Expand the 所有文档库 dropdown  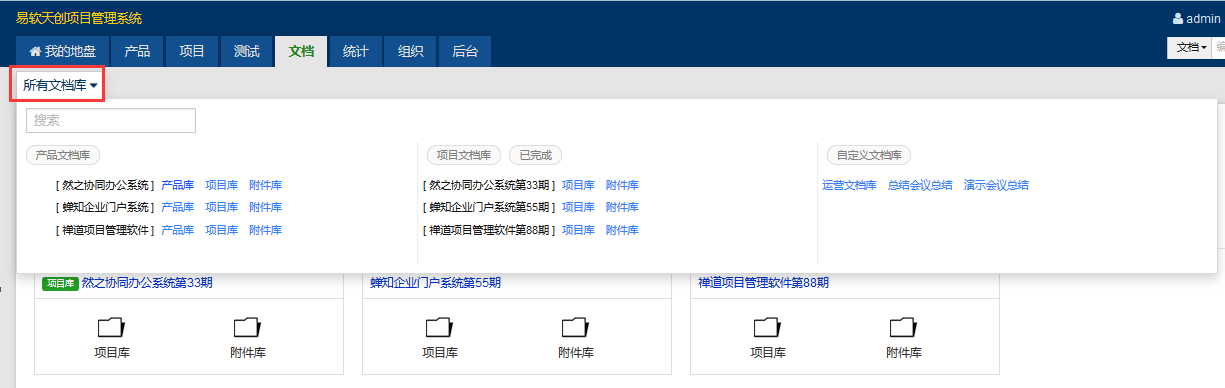(60, 85)
